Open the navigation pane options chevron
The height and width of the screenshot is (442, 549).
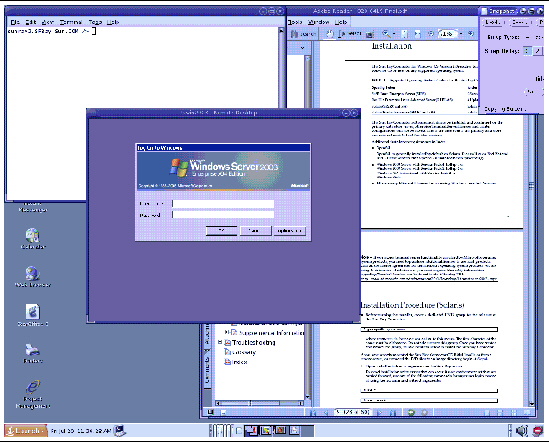[x=303, y=47]
